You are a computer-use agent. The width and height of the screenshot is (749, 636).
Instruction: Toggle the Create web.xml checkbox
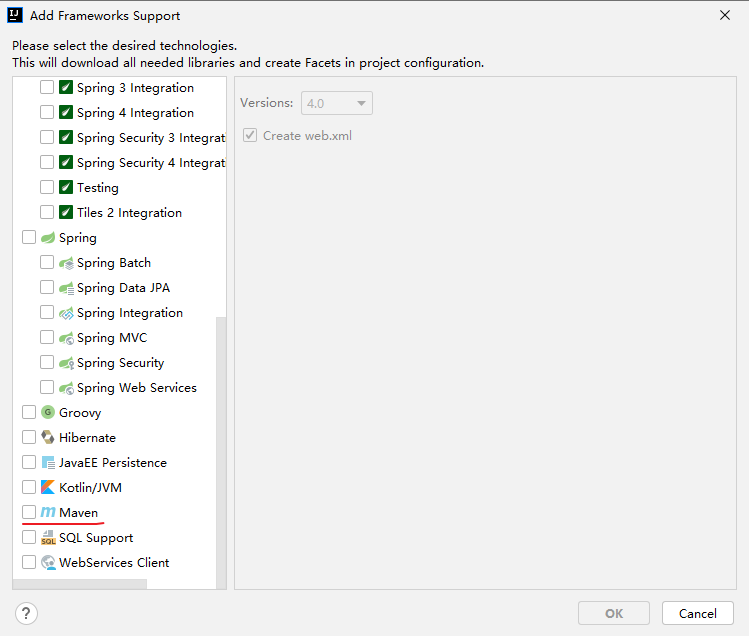pos(250,135)
